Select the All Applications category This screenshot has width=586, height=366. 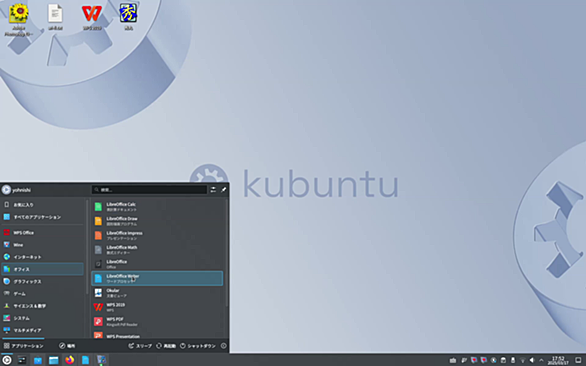click(x=43, y=217)
